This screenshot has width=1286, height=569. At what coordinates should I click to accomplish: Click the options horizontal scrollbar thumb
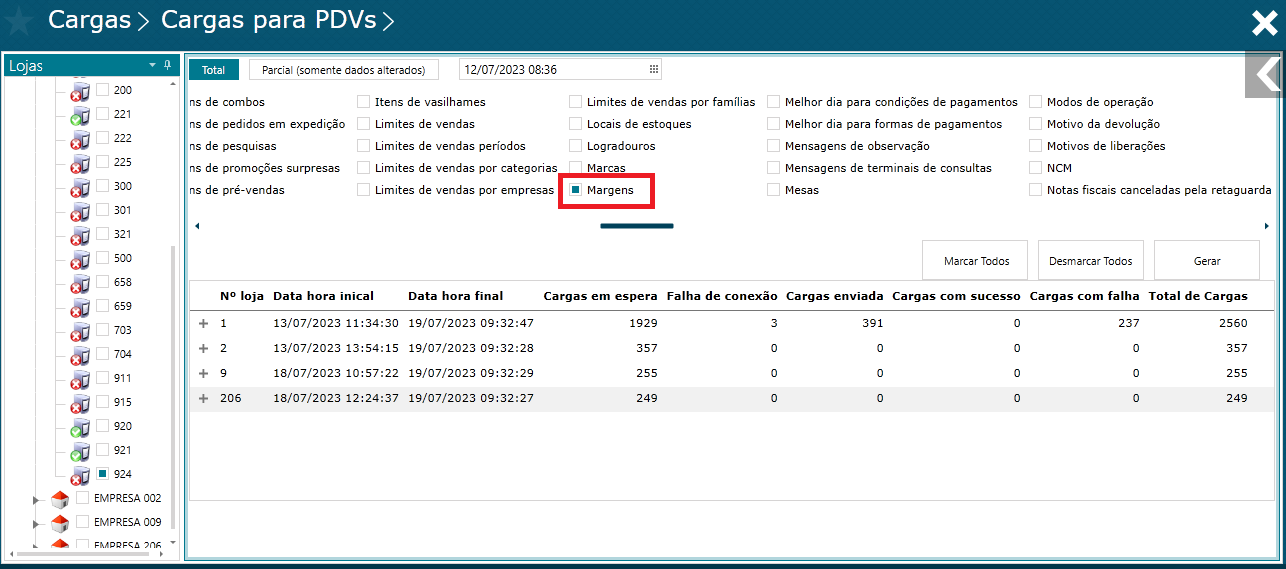click(637, 226)
